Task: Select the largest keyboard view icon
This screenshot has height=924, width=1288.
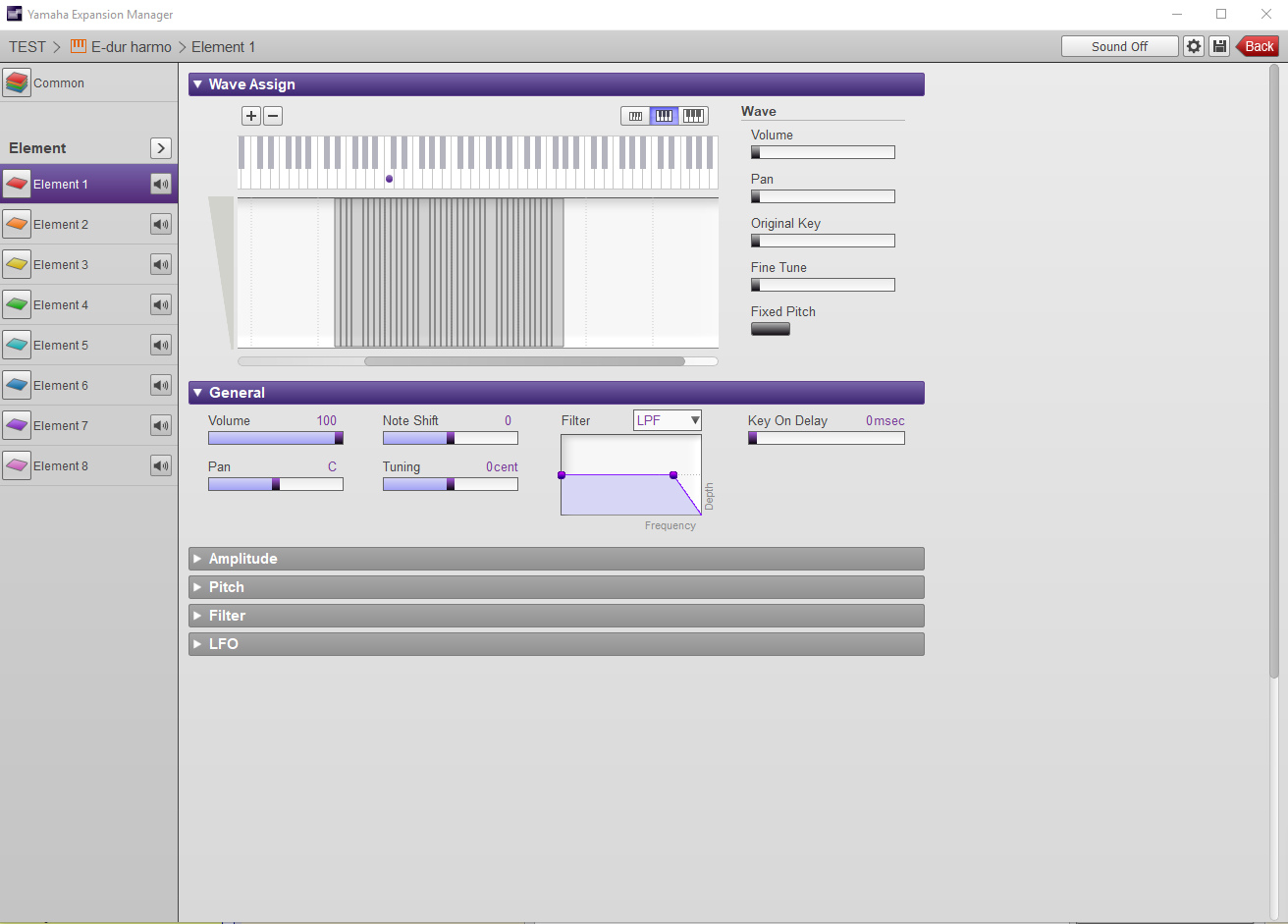Action: pyautogui.click(x=693, y=116)
